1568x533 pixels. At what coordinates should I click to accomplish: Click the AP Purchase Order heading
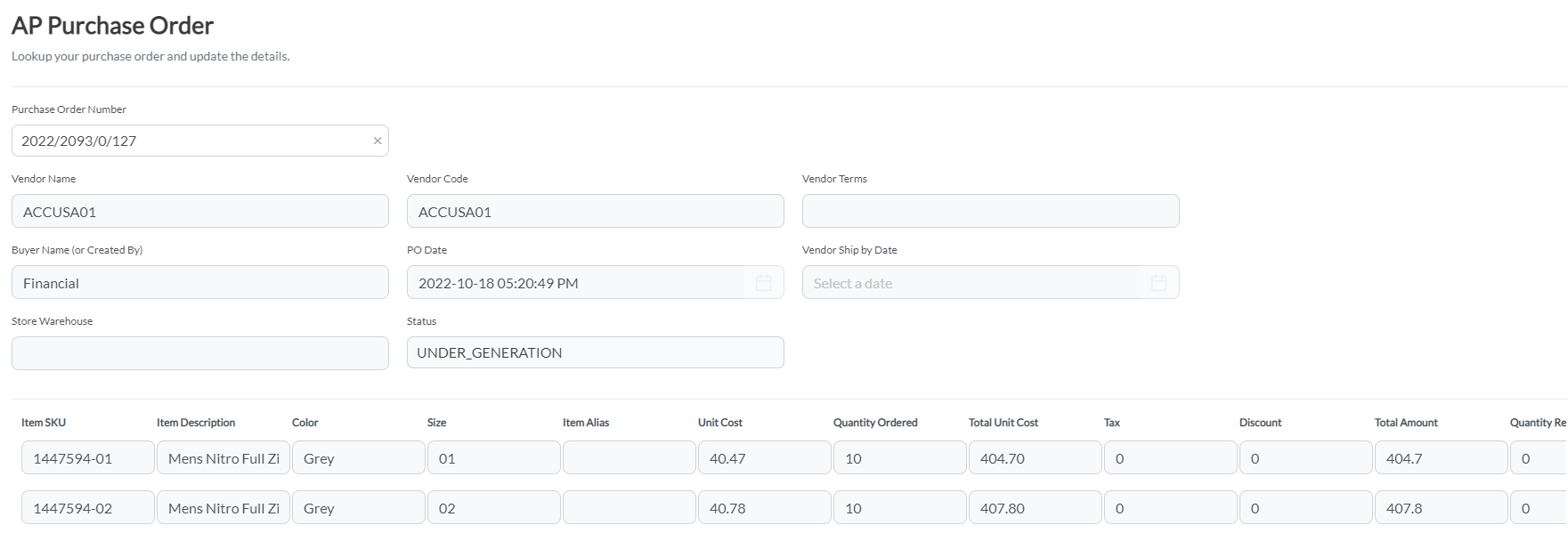pyautogui.click(x=113, y=26)
